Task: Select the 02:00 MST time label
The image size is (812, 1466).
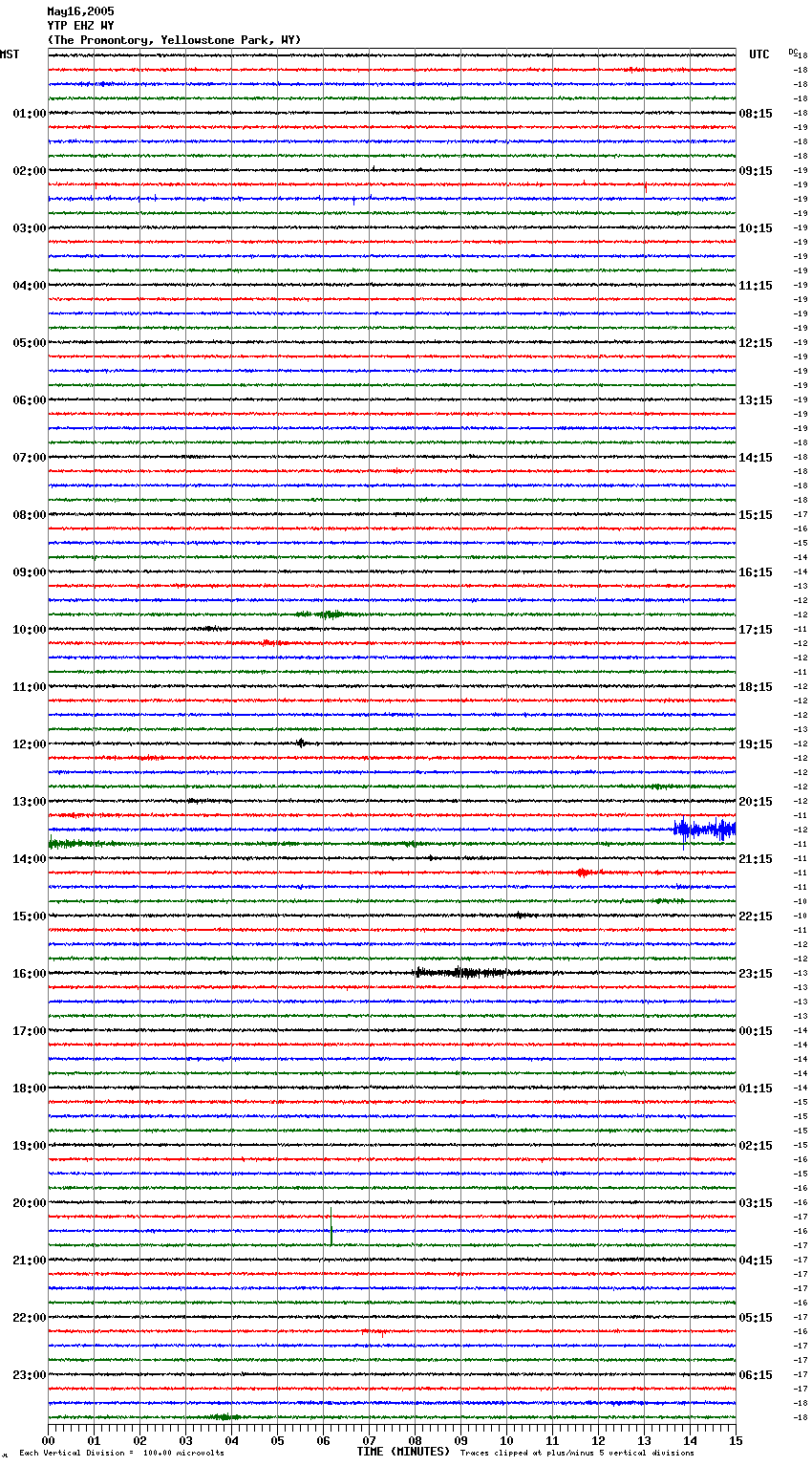Action: [30, 171]
